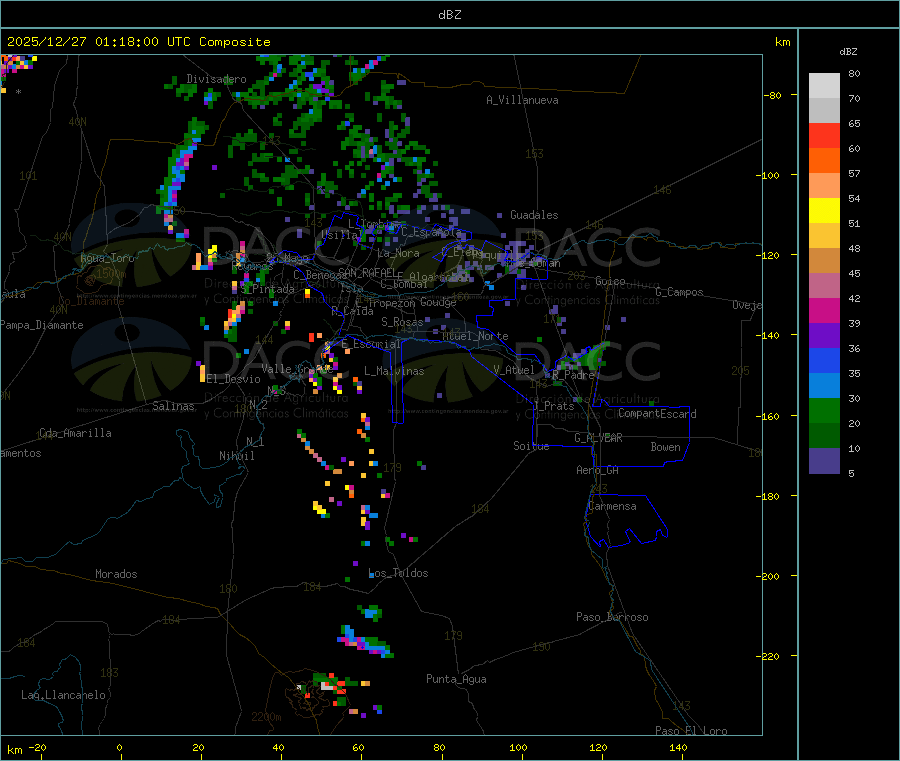
Task: Click the Guadales location label
Action: click(x=534, y=215)
